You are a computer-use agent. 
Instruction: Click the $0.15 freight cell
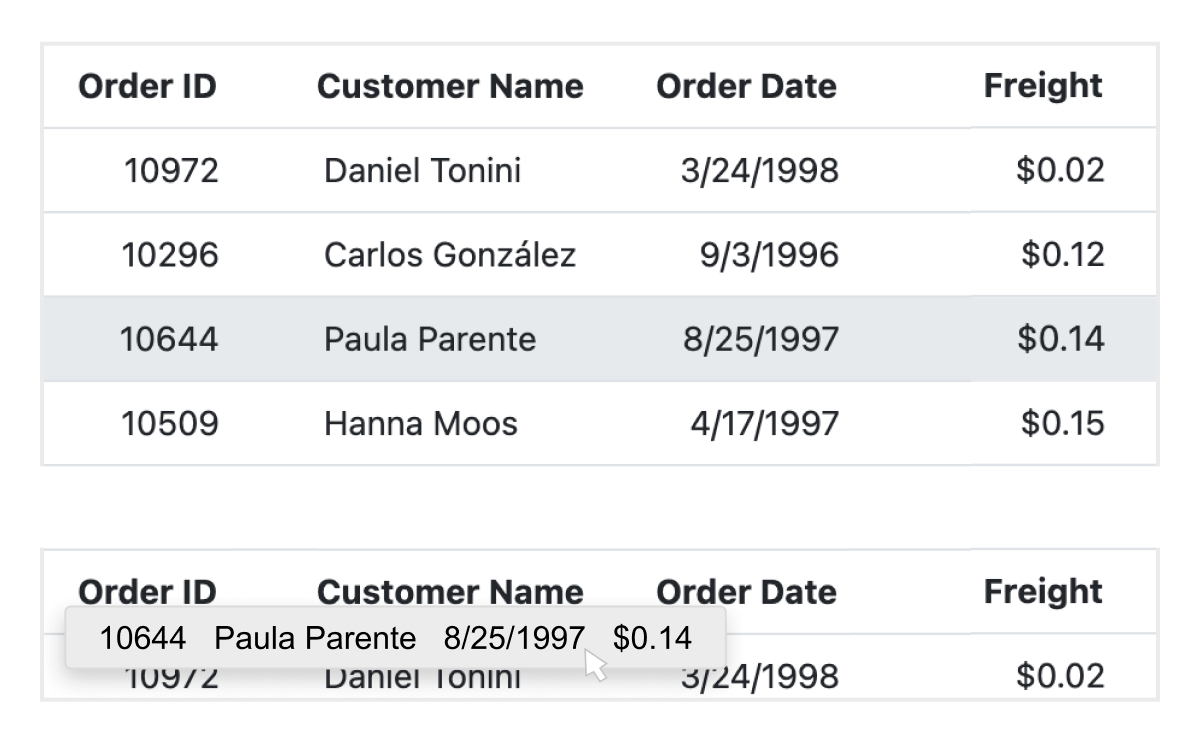pos(1062,424)
